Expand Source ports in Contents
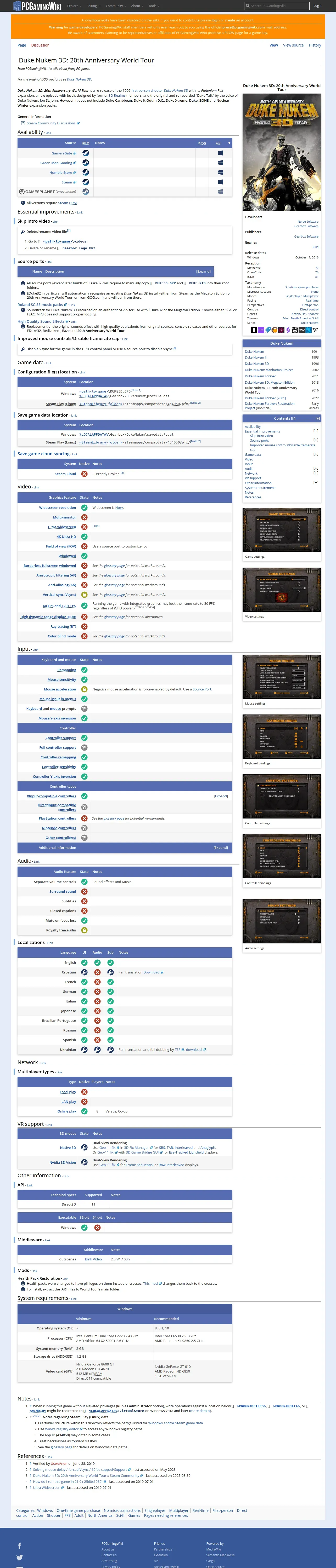 coord(316,440)
